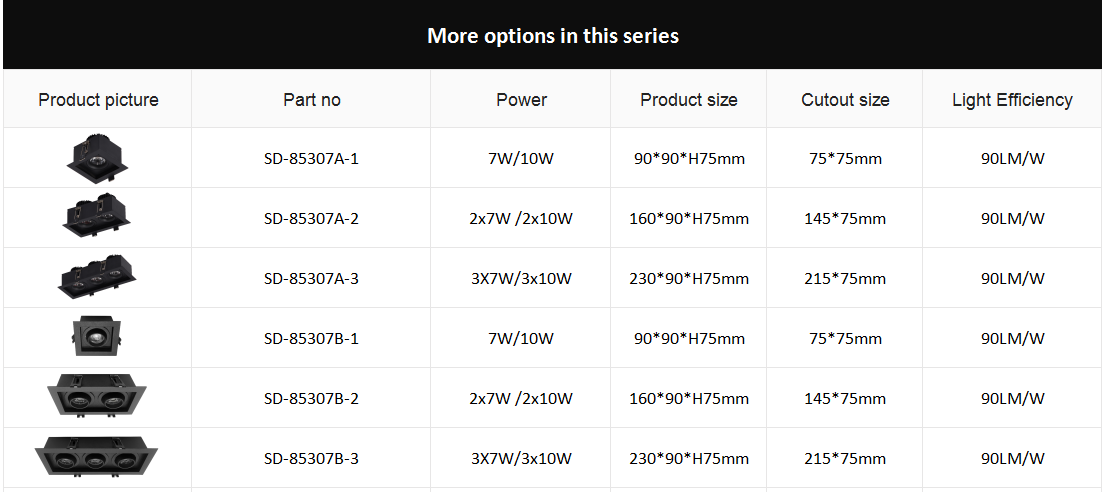Image resolution: width=1109 pixels, height=492 pixels.
Task: Click the Product size column header
Action: tap(689, 100)
